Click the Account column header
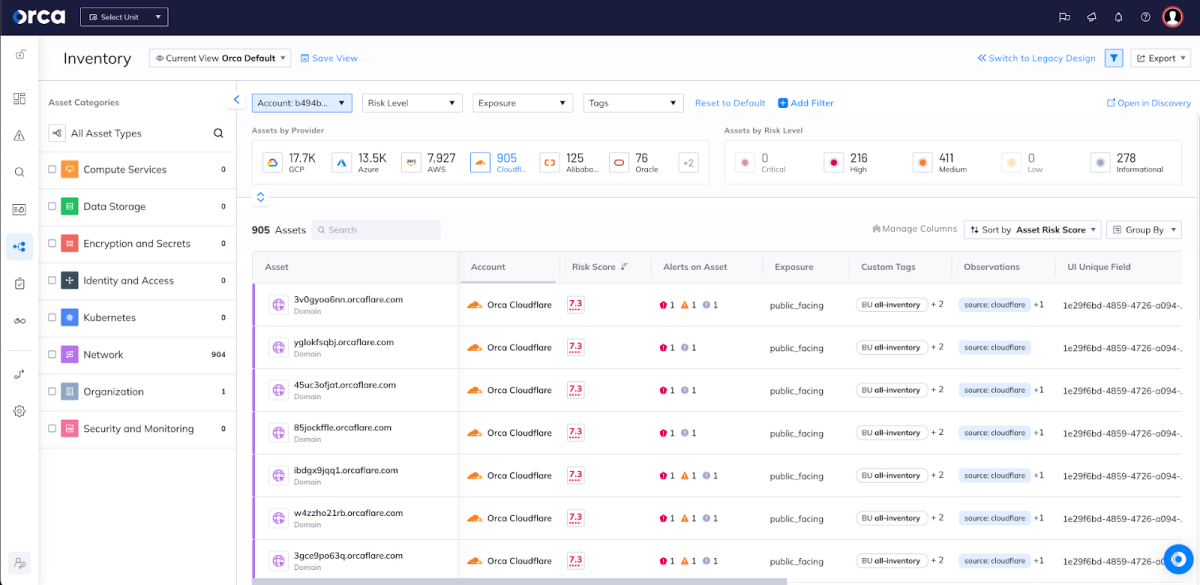Image resolution: width=1200 pixels, height=585 pixels. [488, 267]
